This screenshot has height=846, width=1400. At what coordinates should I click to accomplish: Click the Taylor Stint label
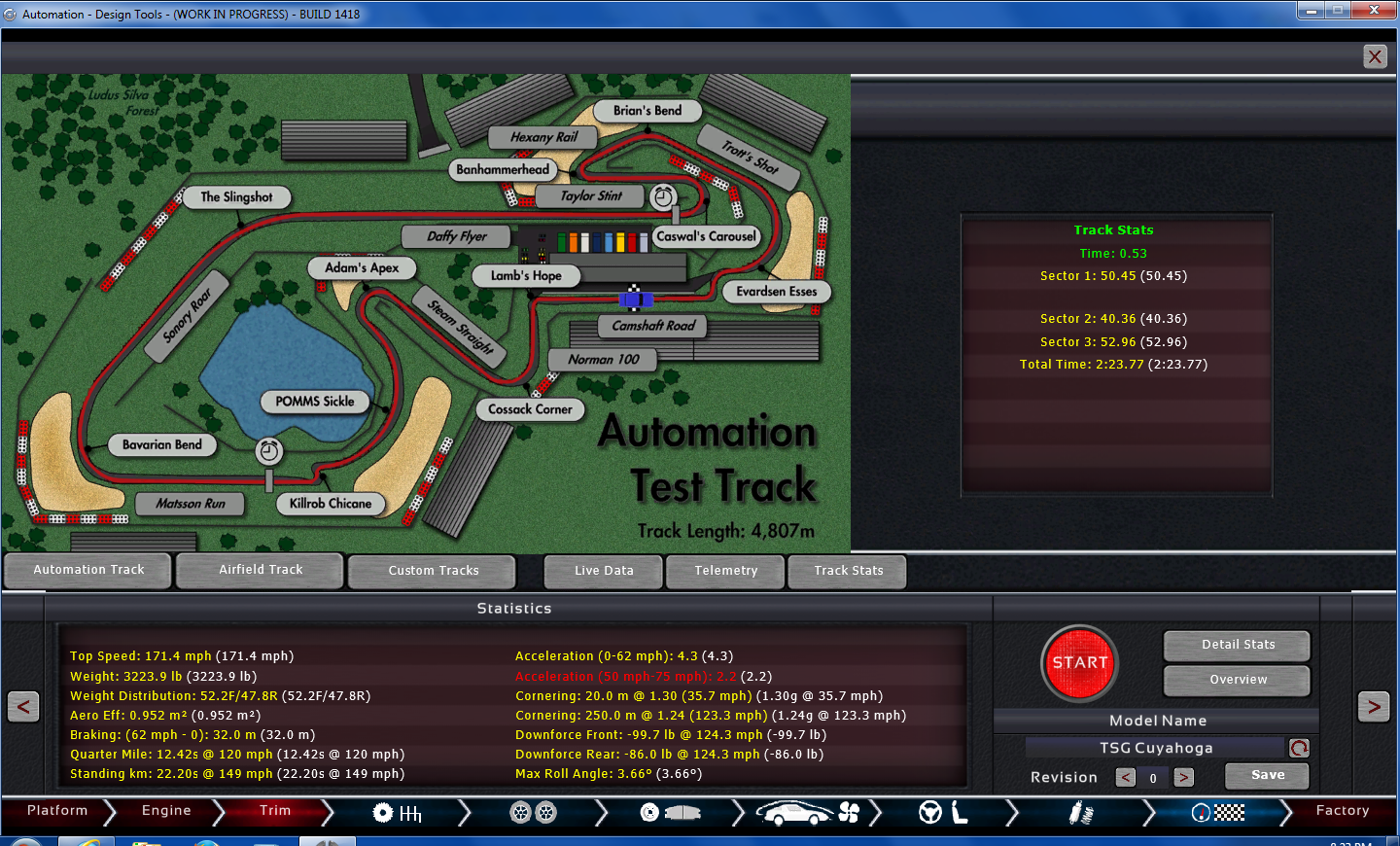[x=591, y=196]
